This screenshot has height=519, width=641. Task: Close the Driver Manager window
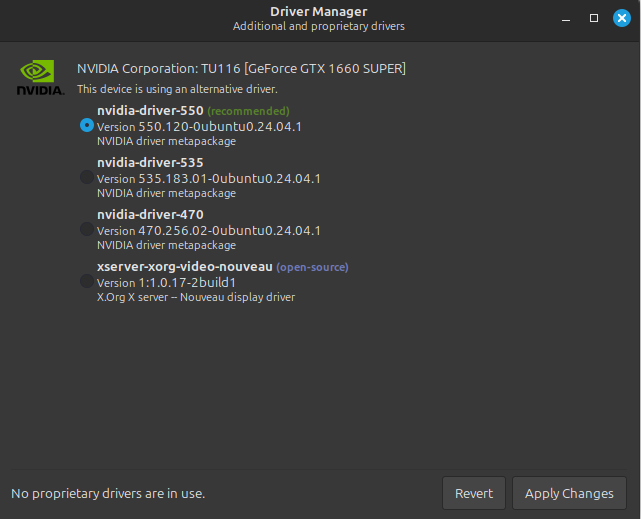621,18
